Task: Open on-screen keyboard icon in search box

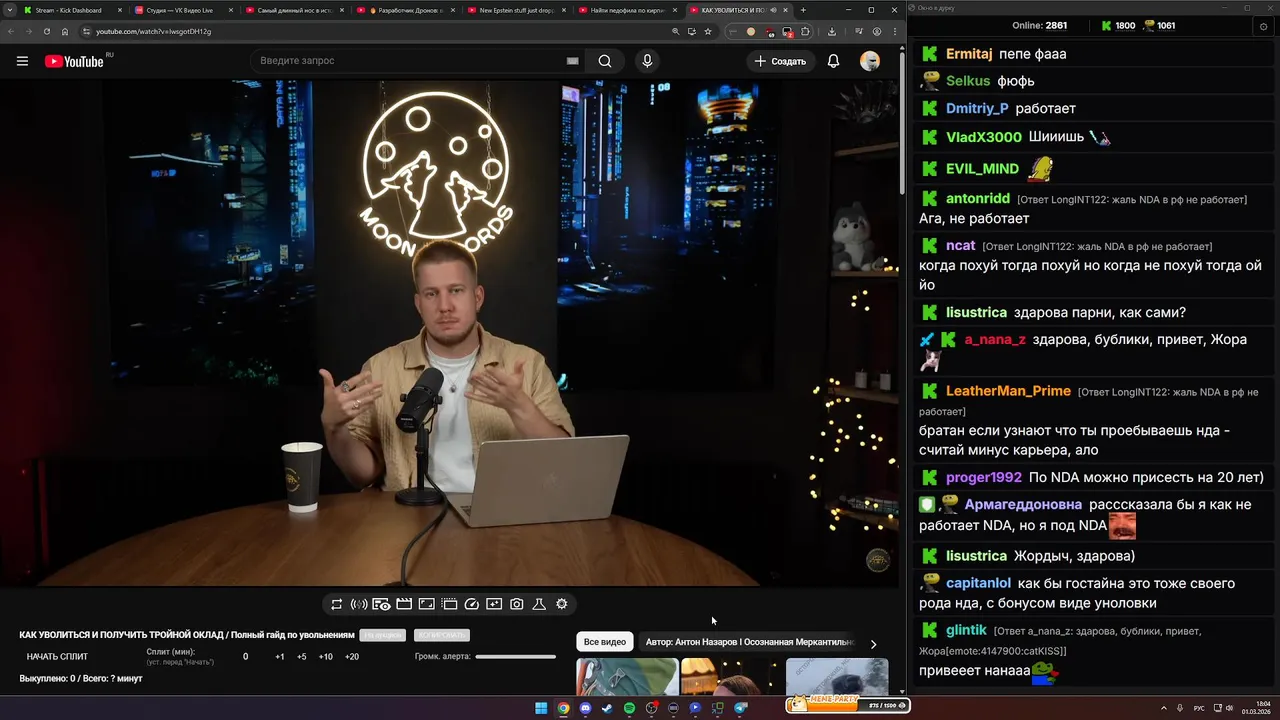Action: pos(573,61)
